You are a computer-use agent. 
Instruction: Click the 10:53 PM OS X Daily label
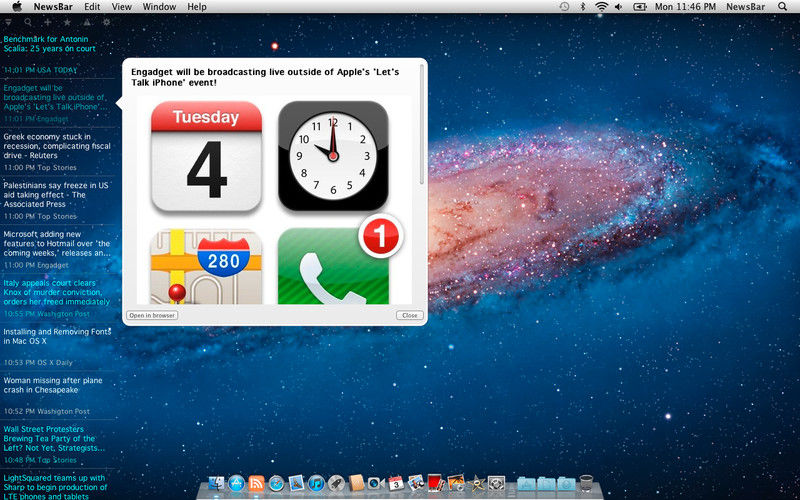click(39, 363)
